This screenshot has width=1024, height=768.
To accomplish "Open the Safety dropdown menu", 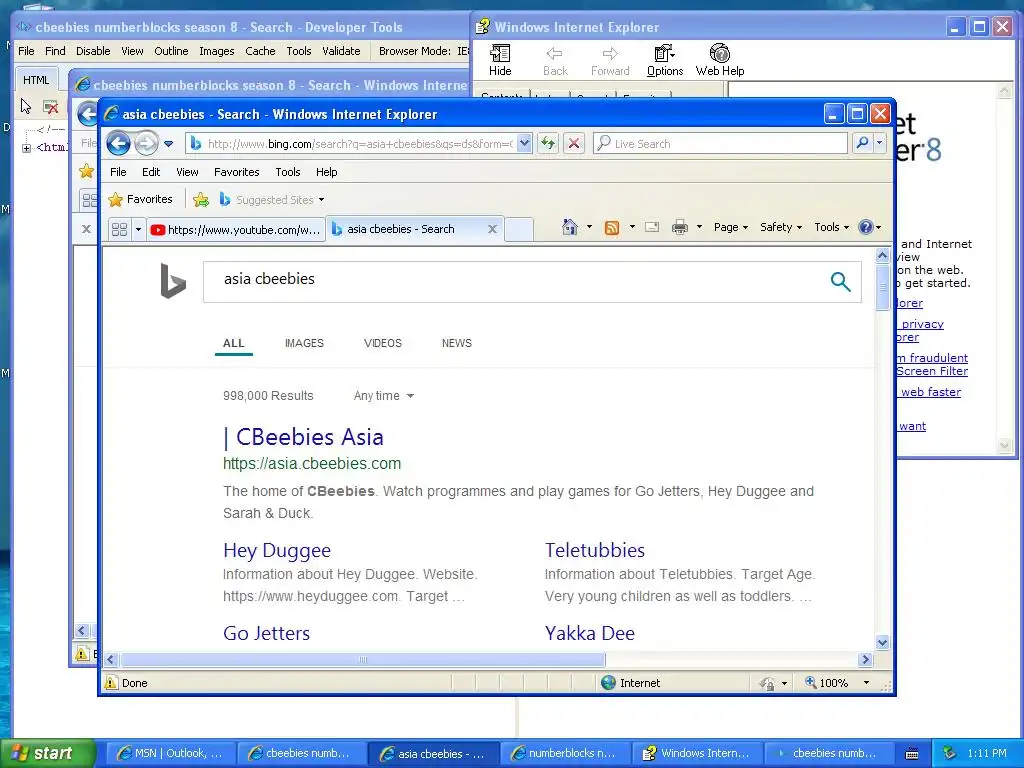I will click(781, 227).
